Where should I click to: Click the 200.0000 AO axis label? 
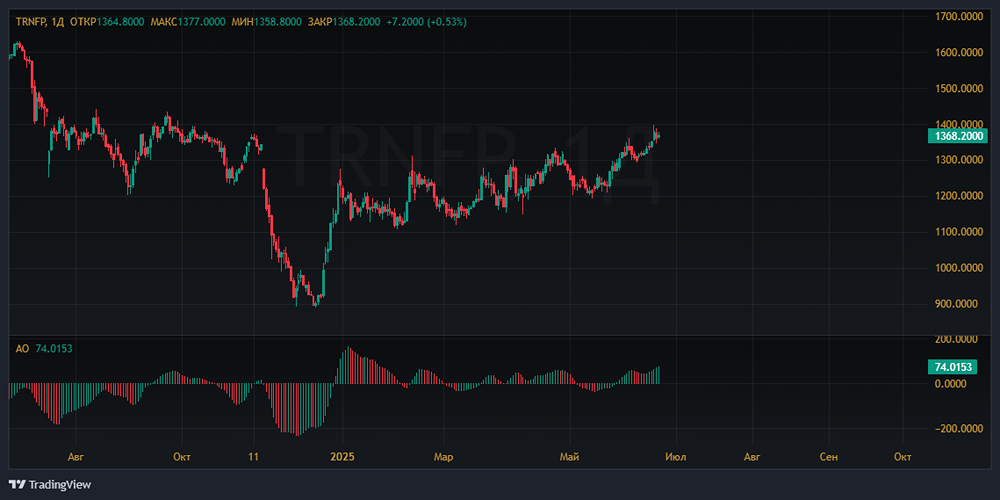click(956, 339)
